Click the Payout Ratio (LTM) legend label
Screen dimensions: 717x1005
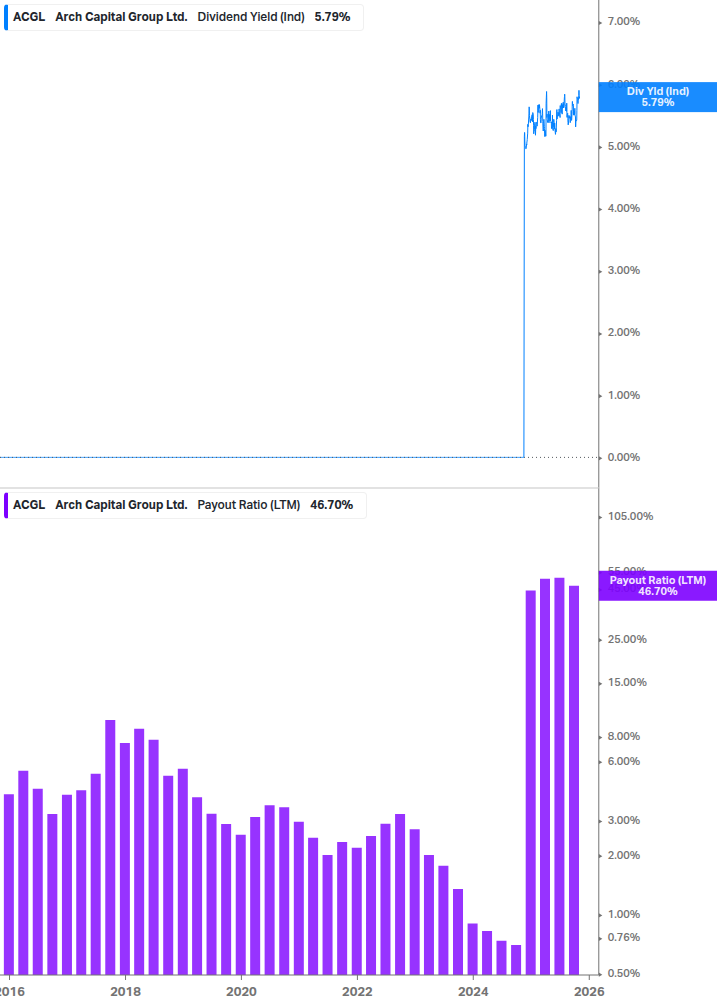(249, 505)
